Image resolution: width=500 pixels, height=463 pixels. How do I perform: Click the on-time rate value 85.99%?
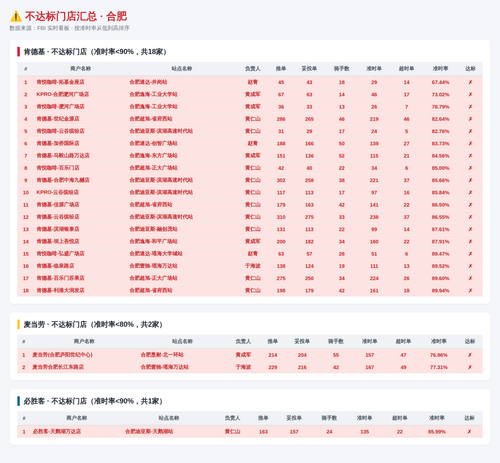point(437,431)
